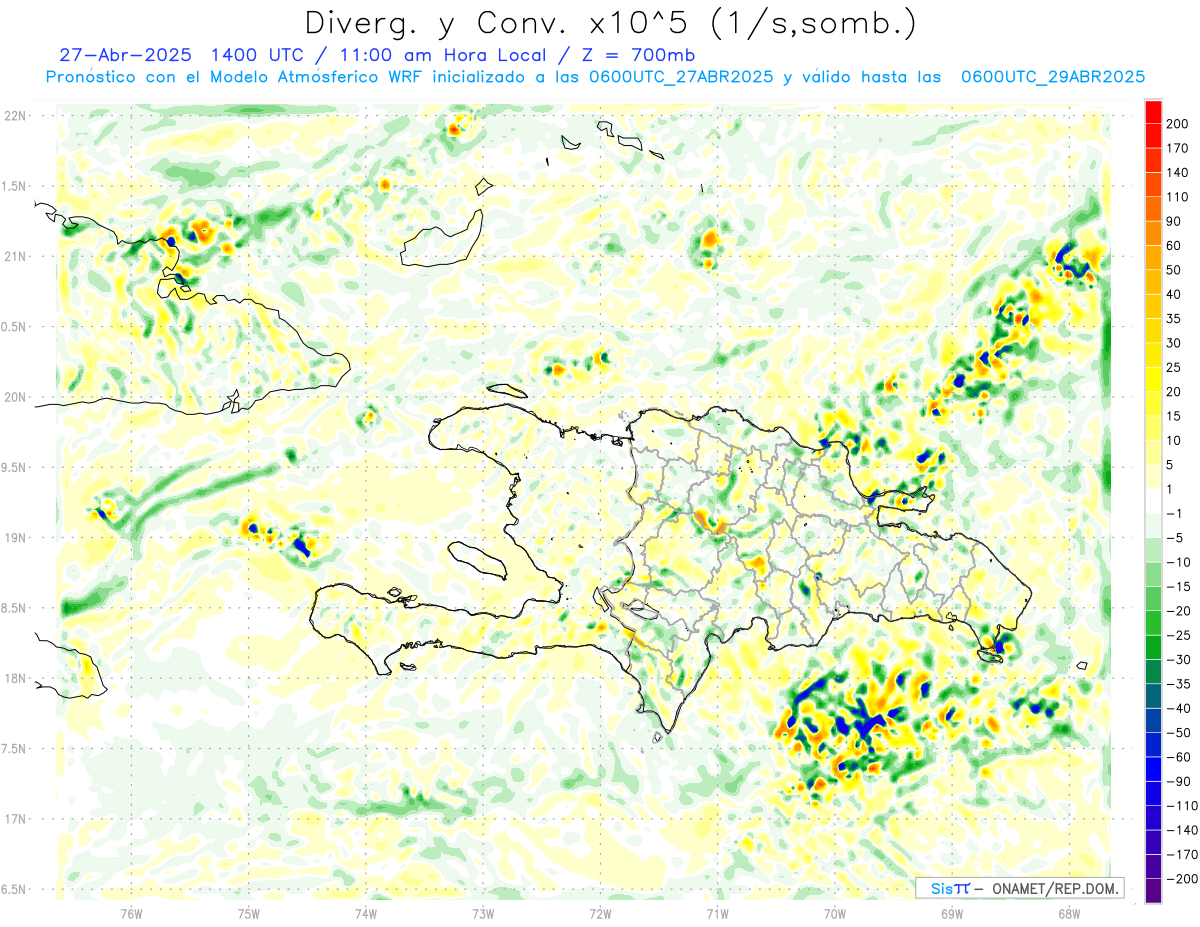Click longitude axis label '68W'
Image resolution: width=1200 pixels, height=927 pixels.
[x=1068, y=914]
